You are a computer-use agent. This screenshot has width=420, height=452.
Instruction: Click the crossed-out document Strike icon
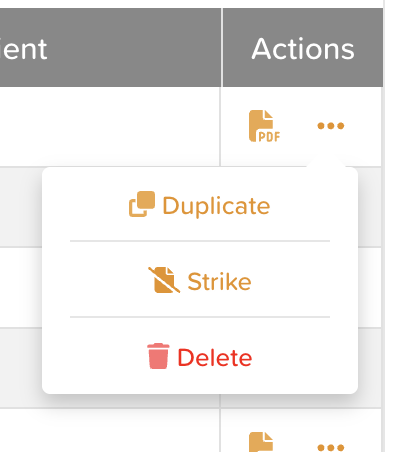click(x=164, y=280)
